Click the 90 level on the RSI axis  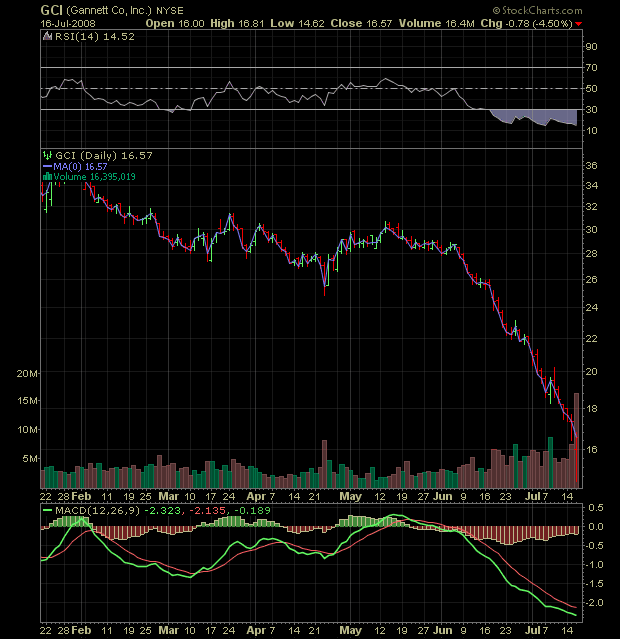591,46
